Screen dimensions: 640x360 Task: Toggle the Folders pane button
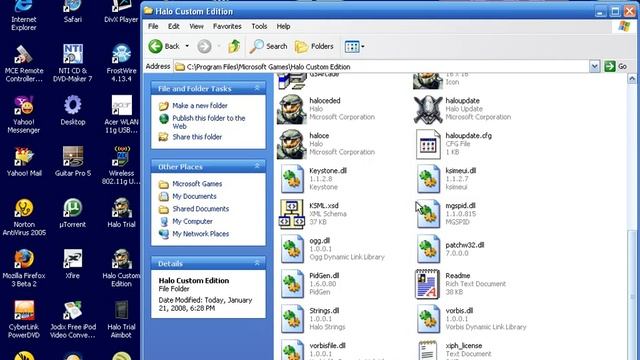coord(314,47)
